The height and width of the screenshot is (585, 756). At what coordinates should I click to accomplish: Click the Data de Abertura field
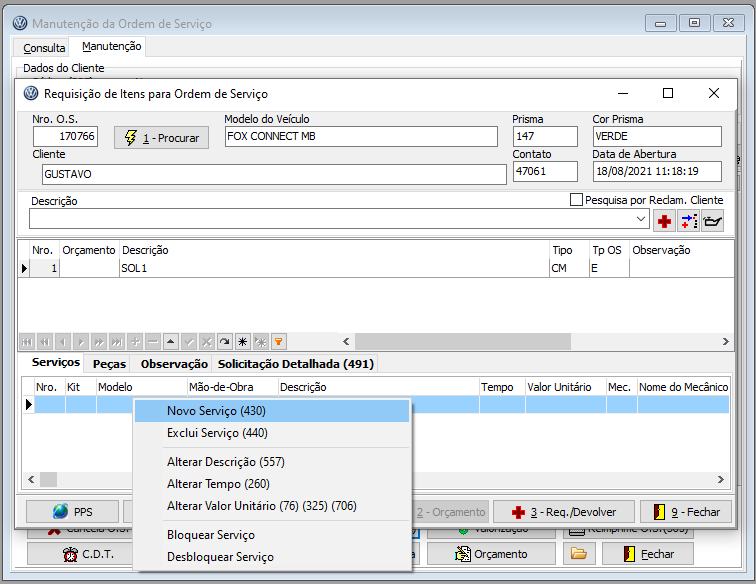pos(657,171)
